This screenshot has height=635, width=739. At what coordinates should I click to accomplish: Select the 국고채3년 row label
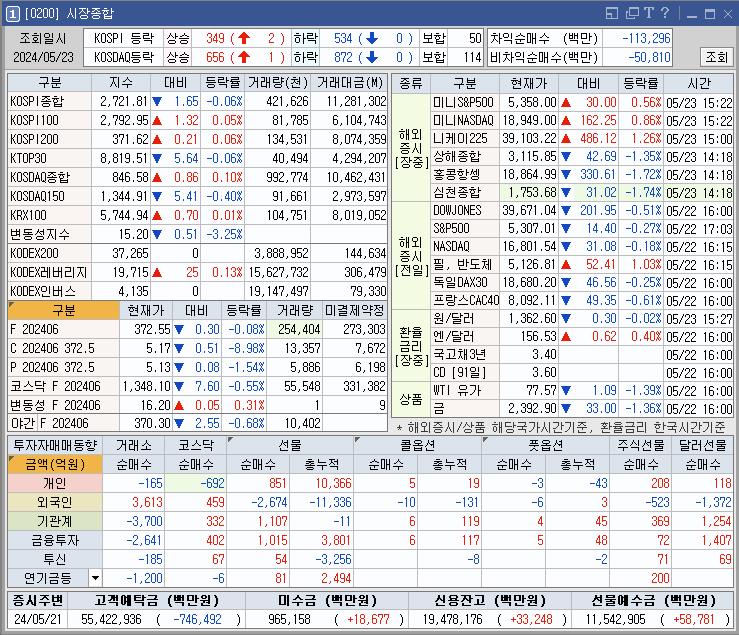tap(465, 355)
